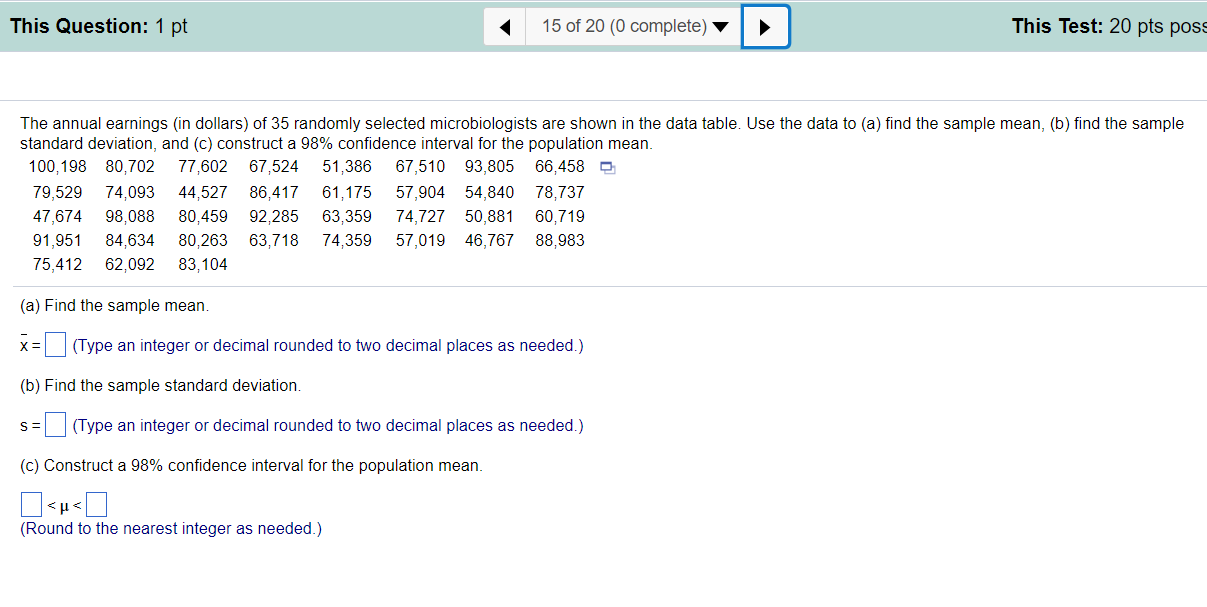1207x607 pixels.
Task: Click the (b) Find the sample standard deviation text
Action: [160, 385]
